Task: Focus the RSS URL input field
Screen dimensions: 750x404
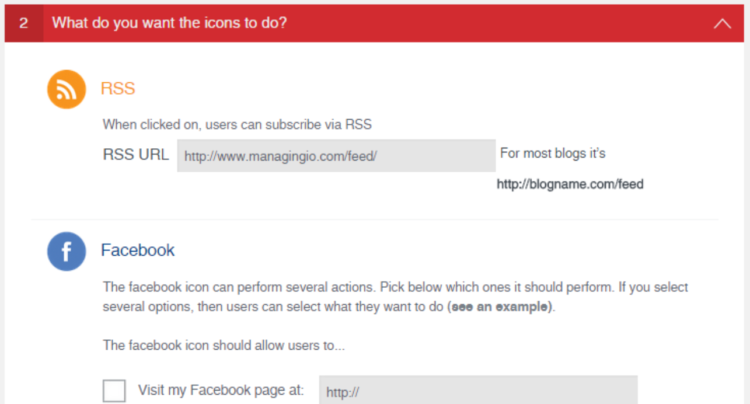Action: tap(336, 156)
